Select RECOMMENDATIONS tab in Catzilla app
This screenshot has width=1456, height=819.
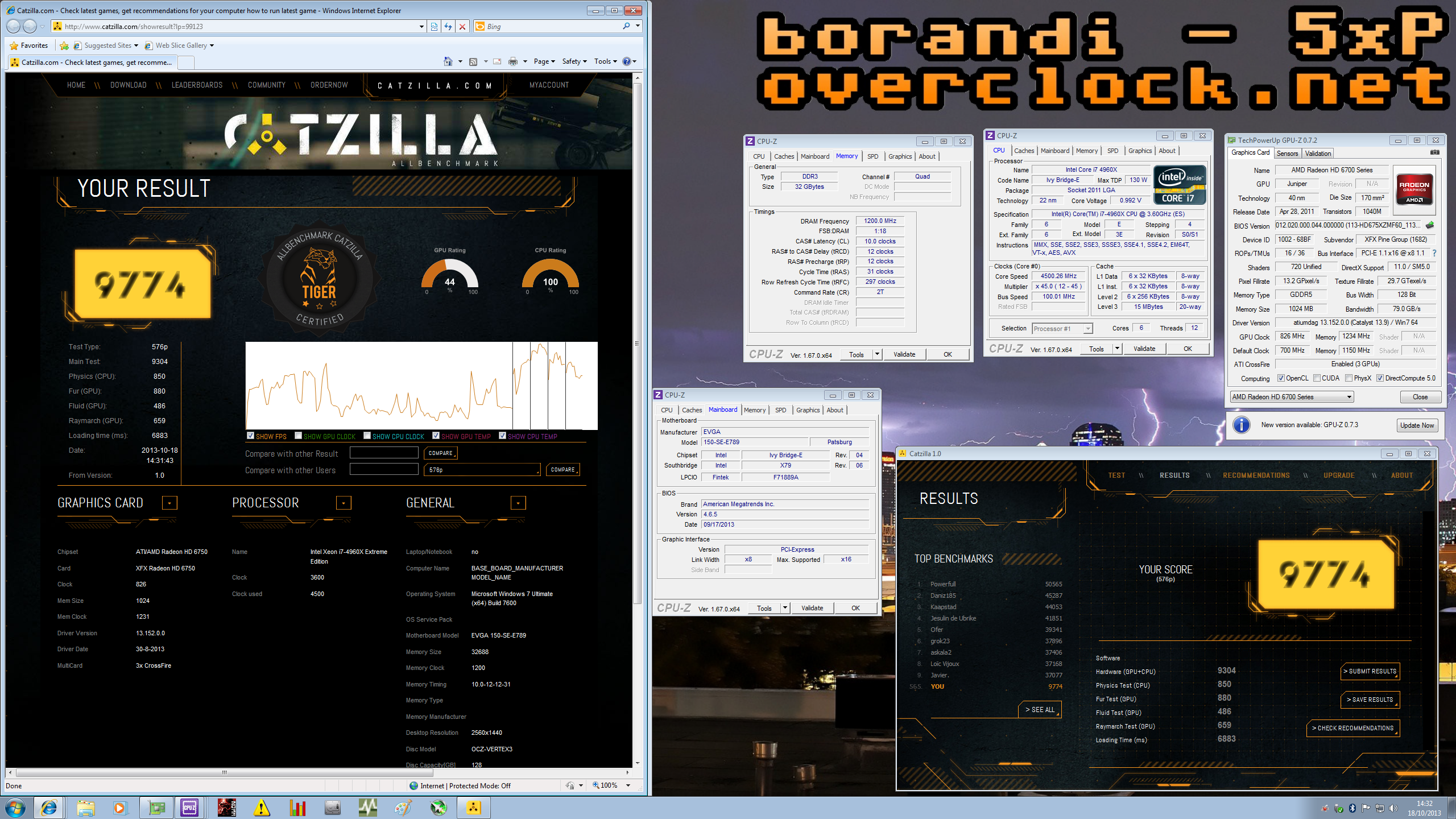click(x=1256, y=475)
